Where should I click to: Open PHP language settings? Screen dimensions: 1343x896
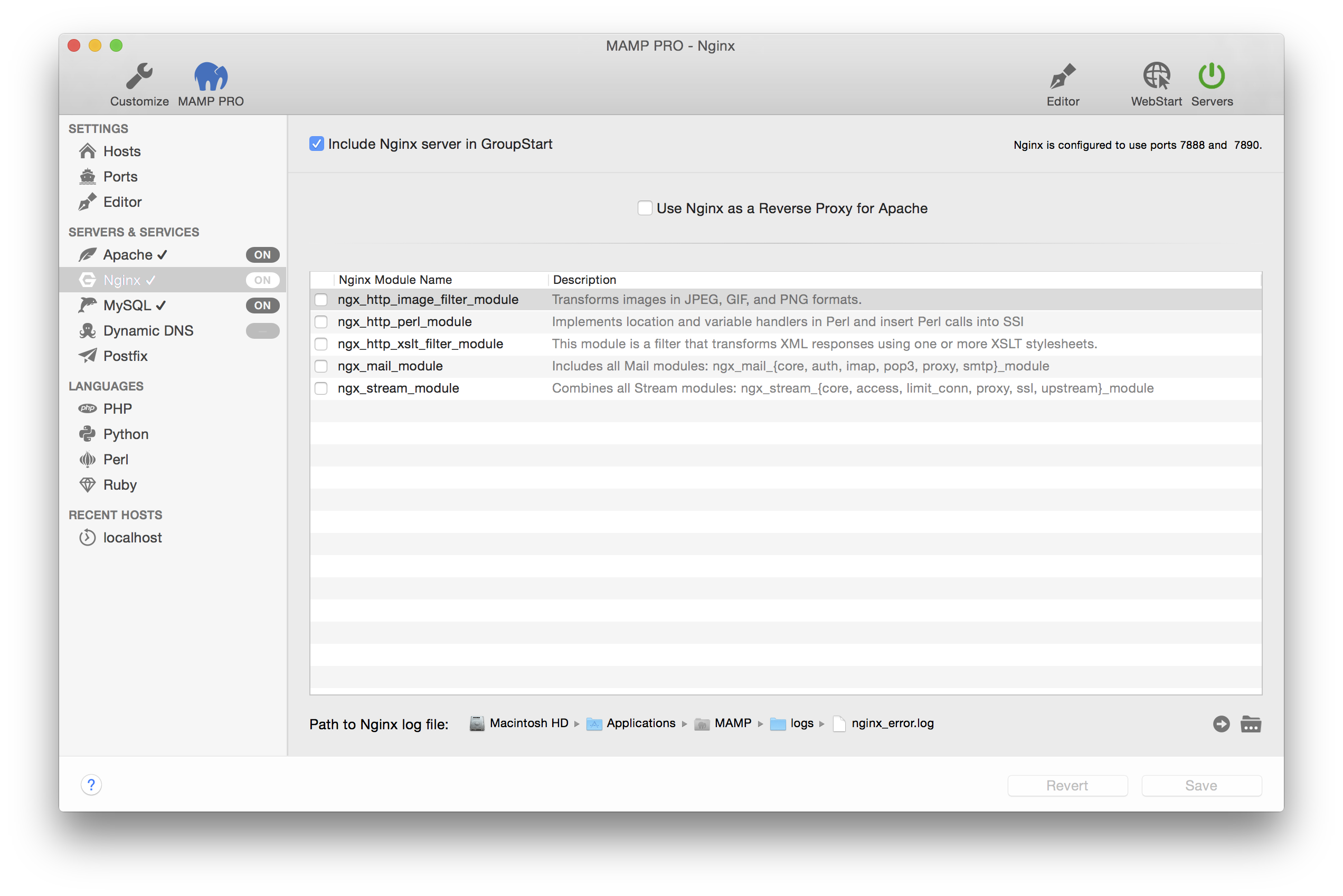(117, 408)
